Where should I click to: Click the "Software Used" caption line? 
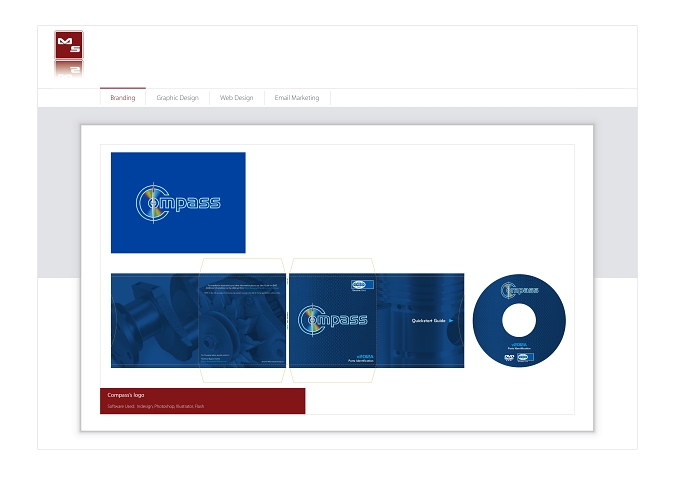coord(156,406)
